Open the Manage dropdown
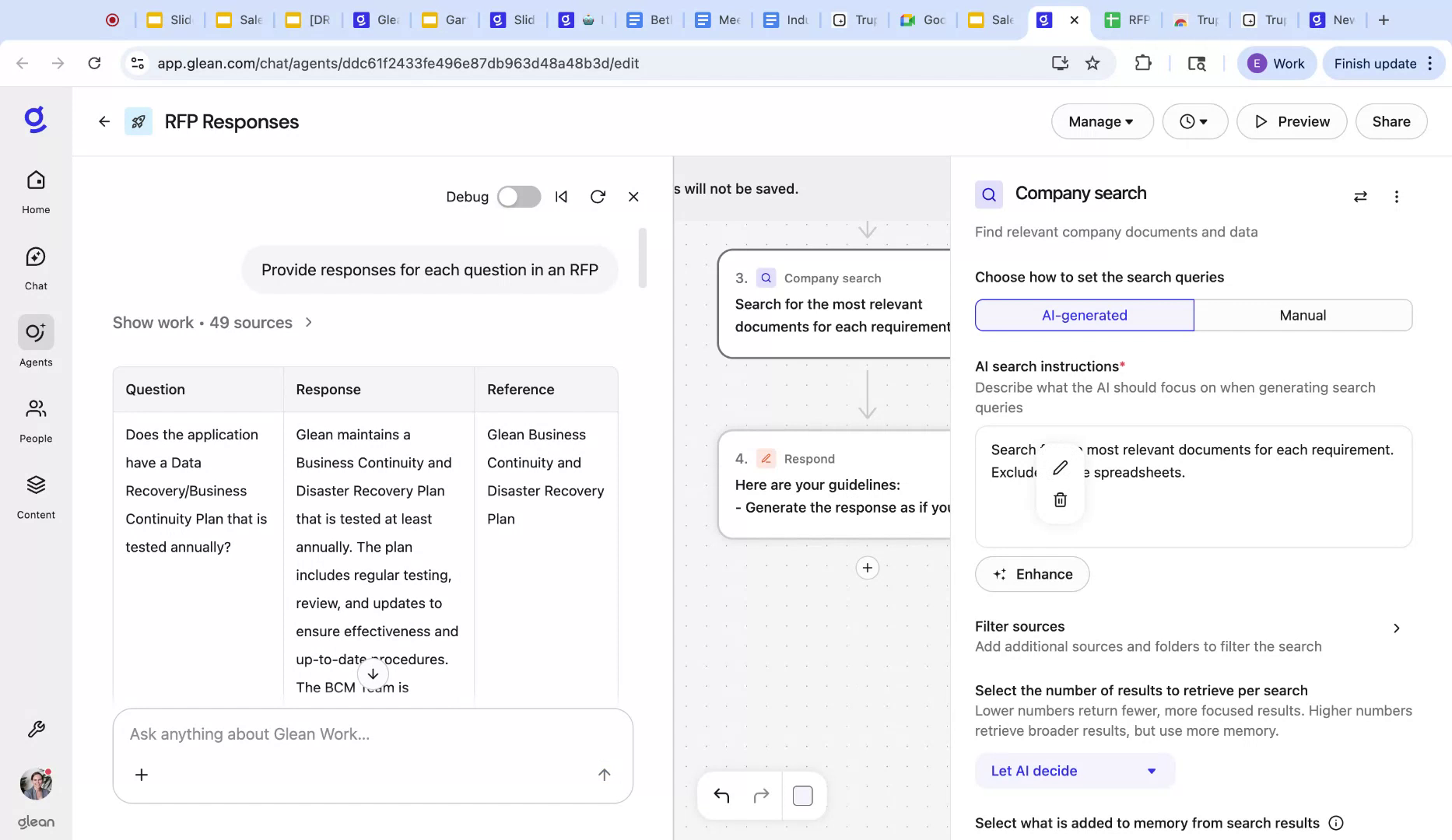 pos(1101,121)
